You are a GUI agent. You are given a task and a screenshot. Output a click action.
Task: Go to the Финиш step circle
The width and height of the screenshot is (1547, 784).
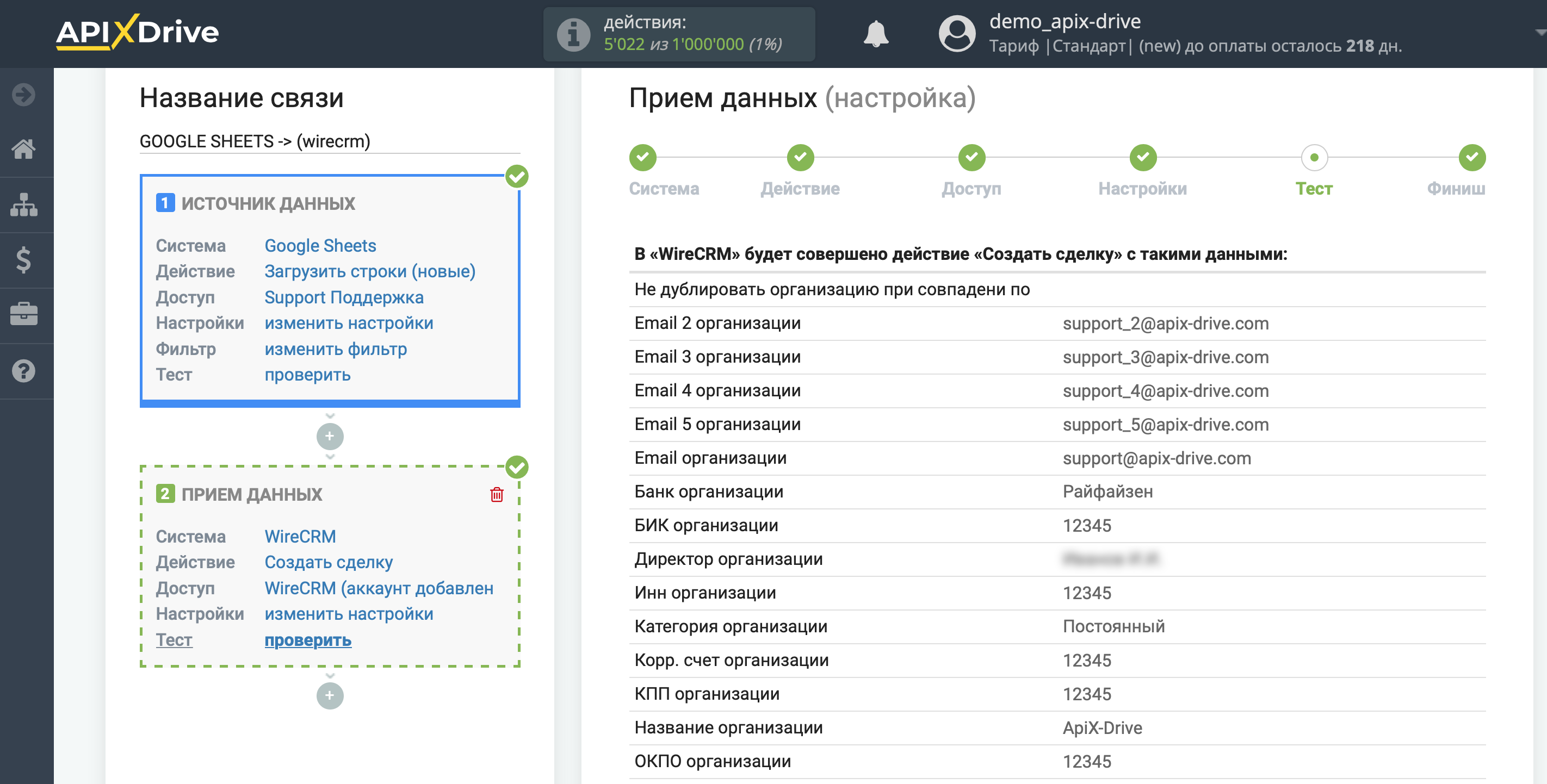(1472, 157)
